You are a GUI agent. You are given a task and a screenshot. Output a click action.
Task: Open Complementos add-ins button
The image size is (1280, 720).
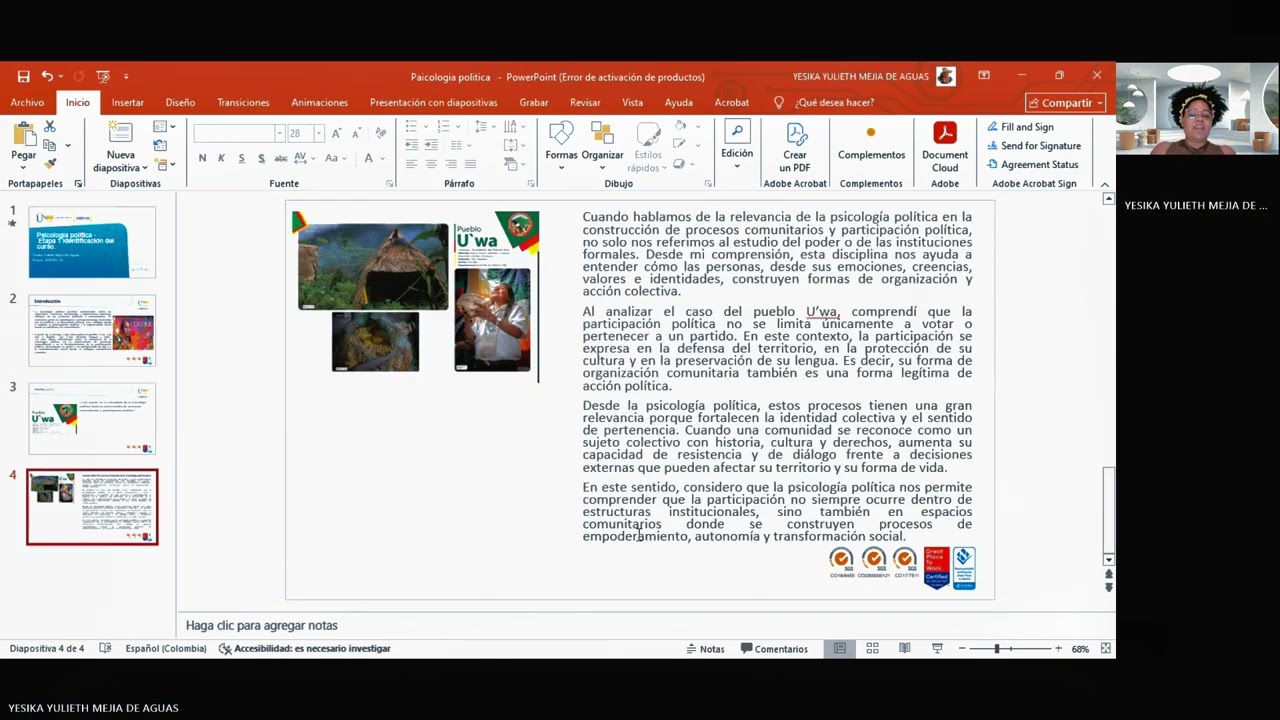click(x=871, y=132)
